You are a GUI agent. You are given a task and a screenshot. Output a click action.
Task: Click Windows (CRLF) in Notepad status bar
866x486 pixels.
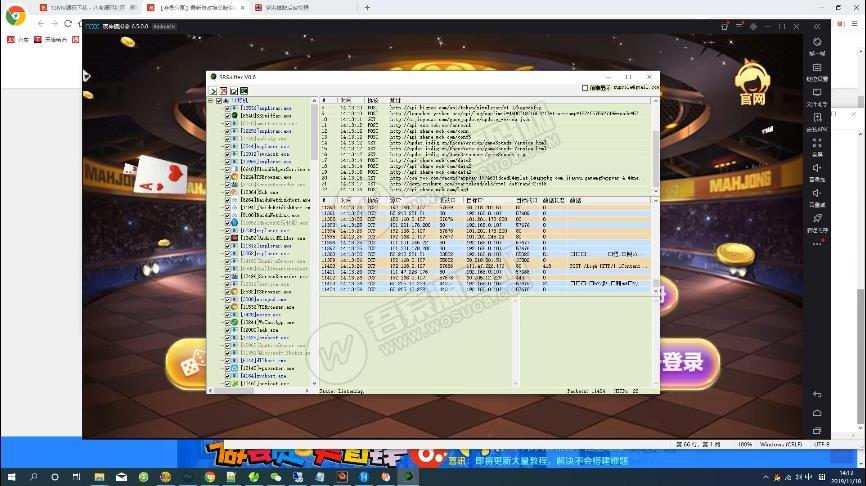click(x=781, y=444)
